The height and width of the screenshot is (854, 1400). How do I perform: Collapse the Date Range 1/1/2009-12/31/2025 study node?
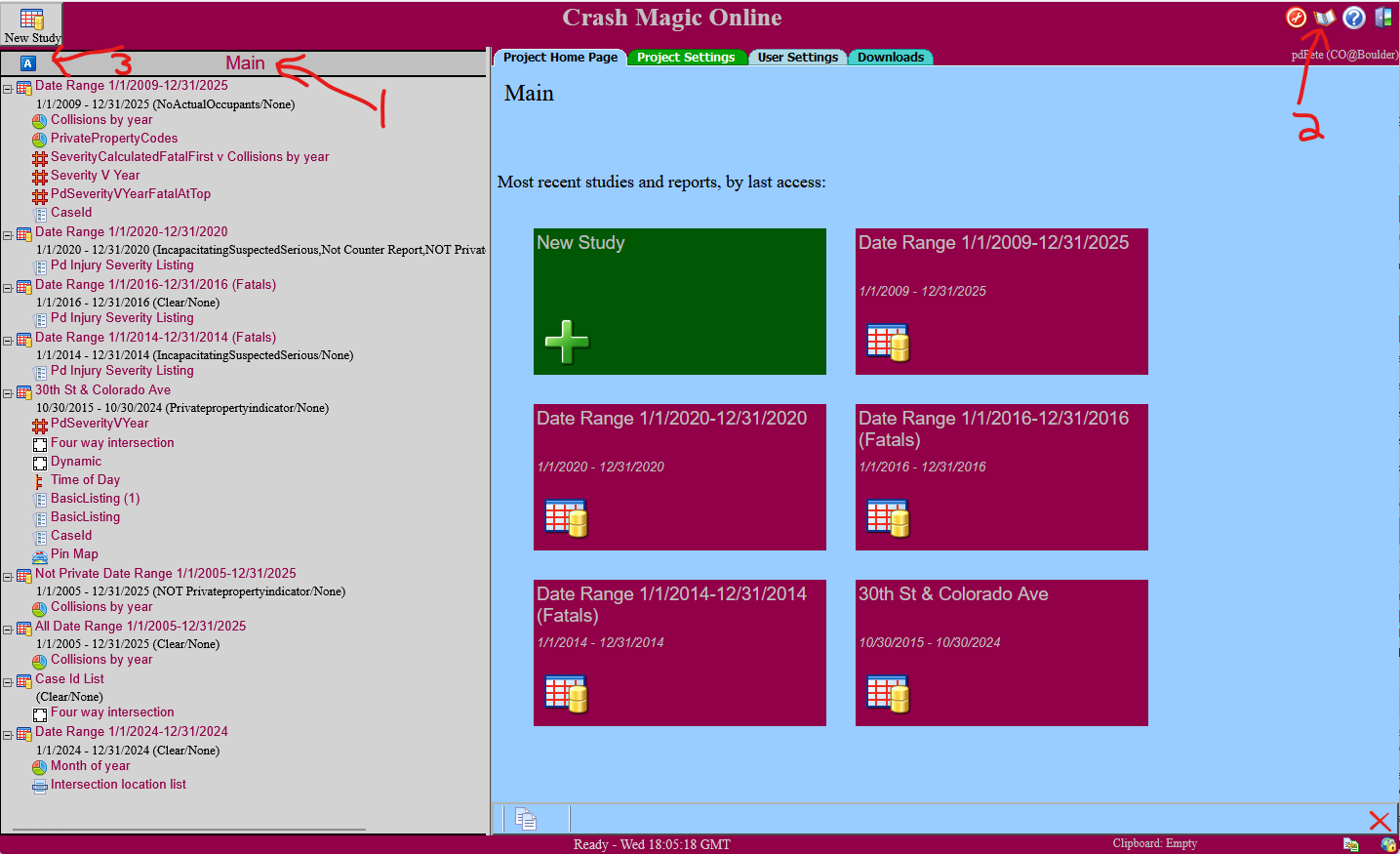(x=8, y=89)
